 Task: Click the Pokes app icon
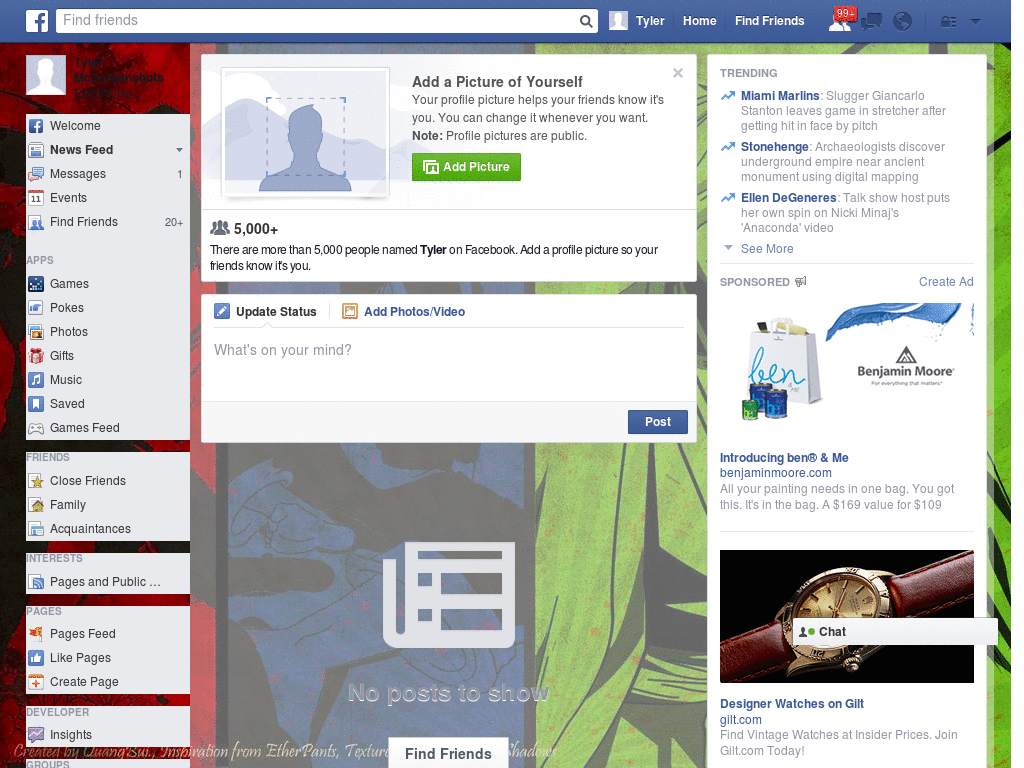click(x=36, y=308)
